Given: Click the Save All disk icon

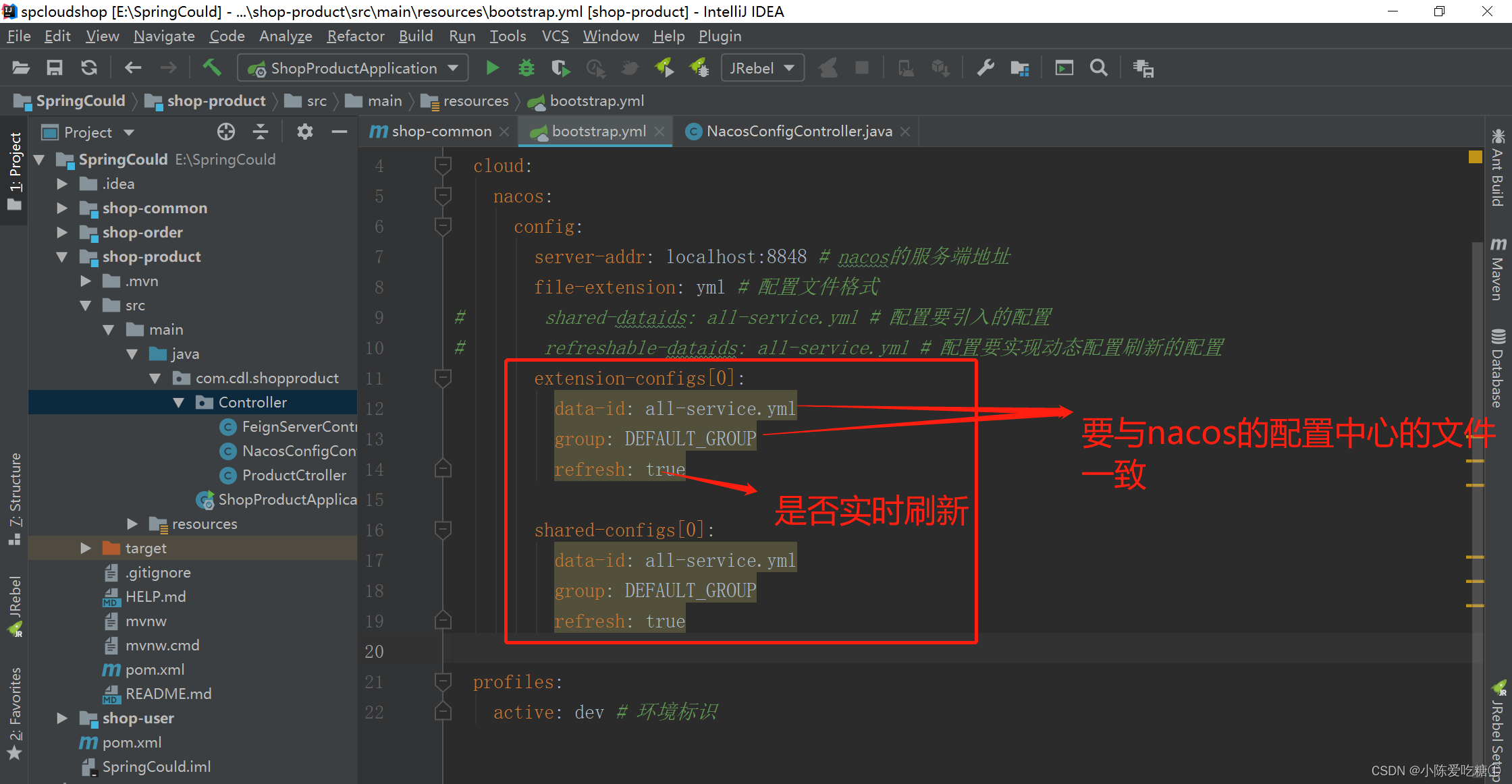Looking at the screenshot, I should click(x=55, y=68).
